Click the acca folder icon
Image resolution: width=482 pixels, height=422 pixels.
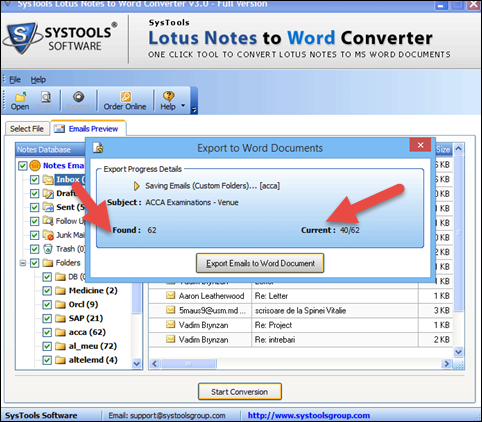(x=60, y=332)
